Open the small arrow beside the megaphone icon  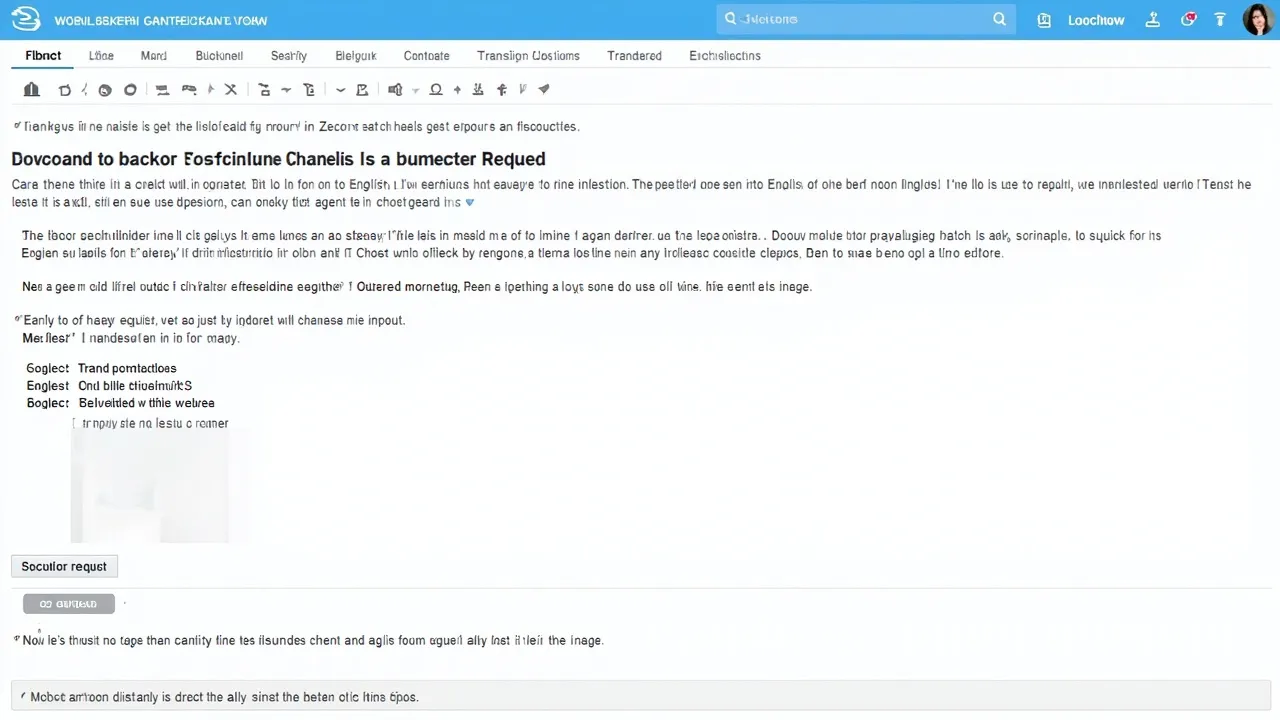[x=414, y=90]
